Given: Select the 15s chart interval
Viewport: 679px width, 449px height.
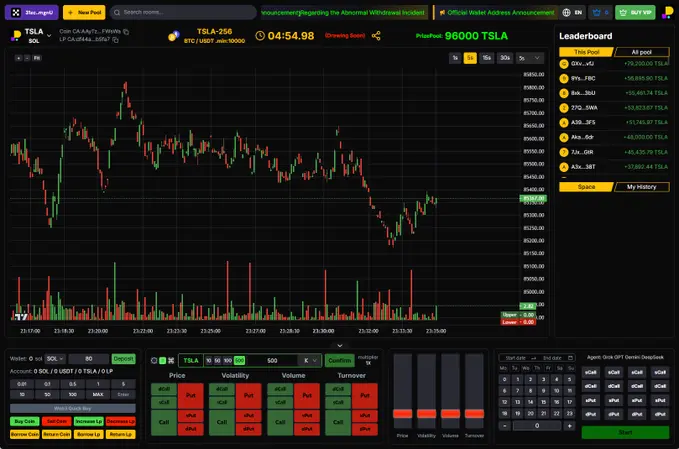Looking at the screenshot, I should tap(486, 58).
